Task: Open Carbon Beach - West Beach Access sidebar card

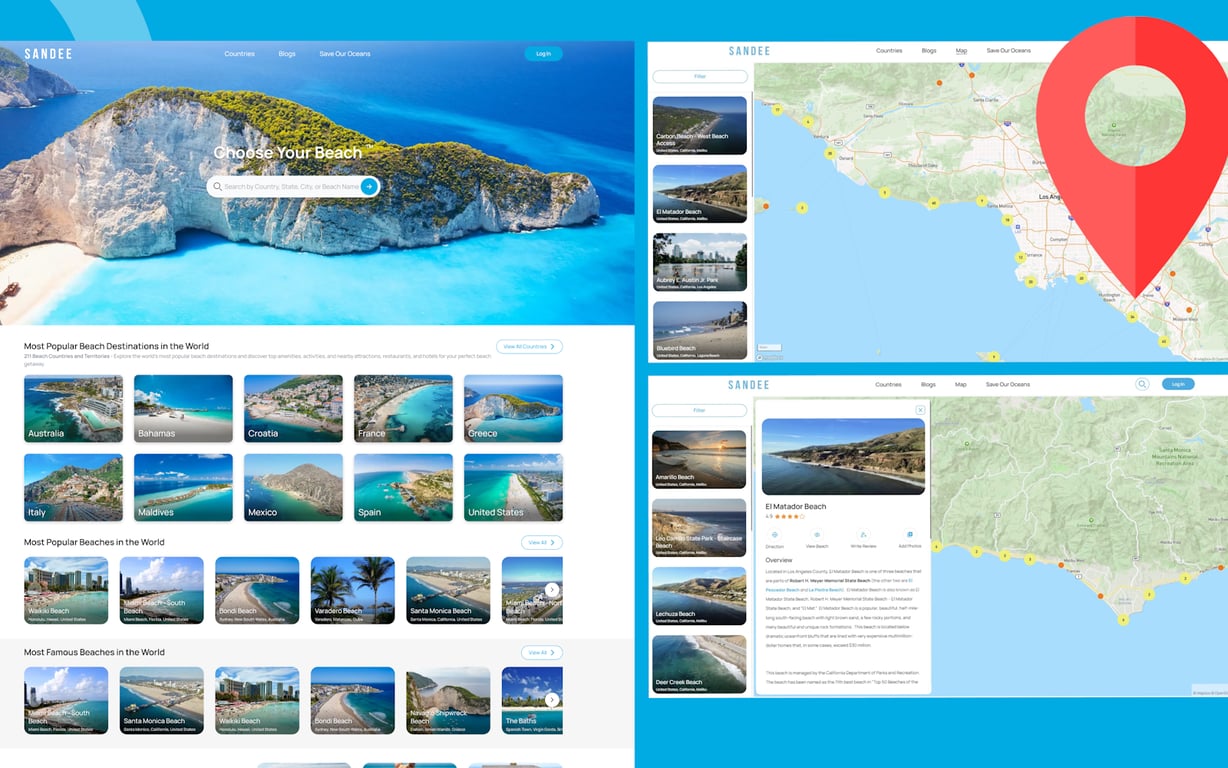Action: pos(700,125)
